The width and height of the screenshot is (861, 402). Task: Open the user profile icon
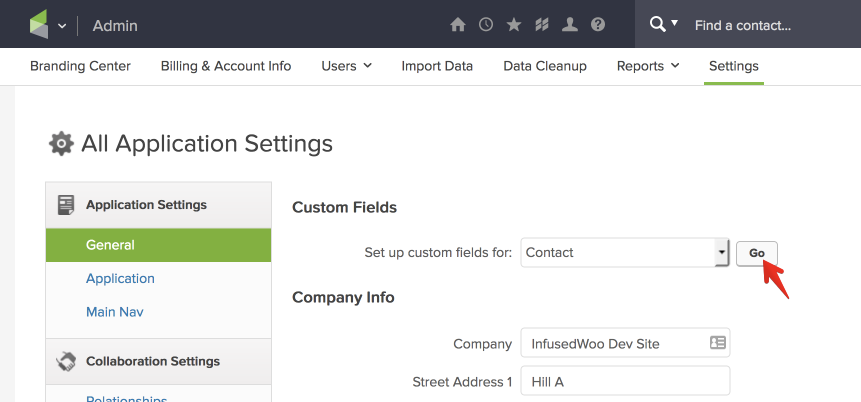click(x=569, y=25)
